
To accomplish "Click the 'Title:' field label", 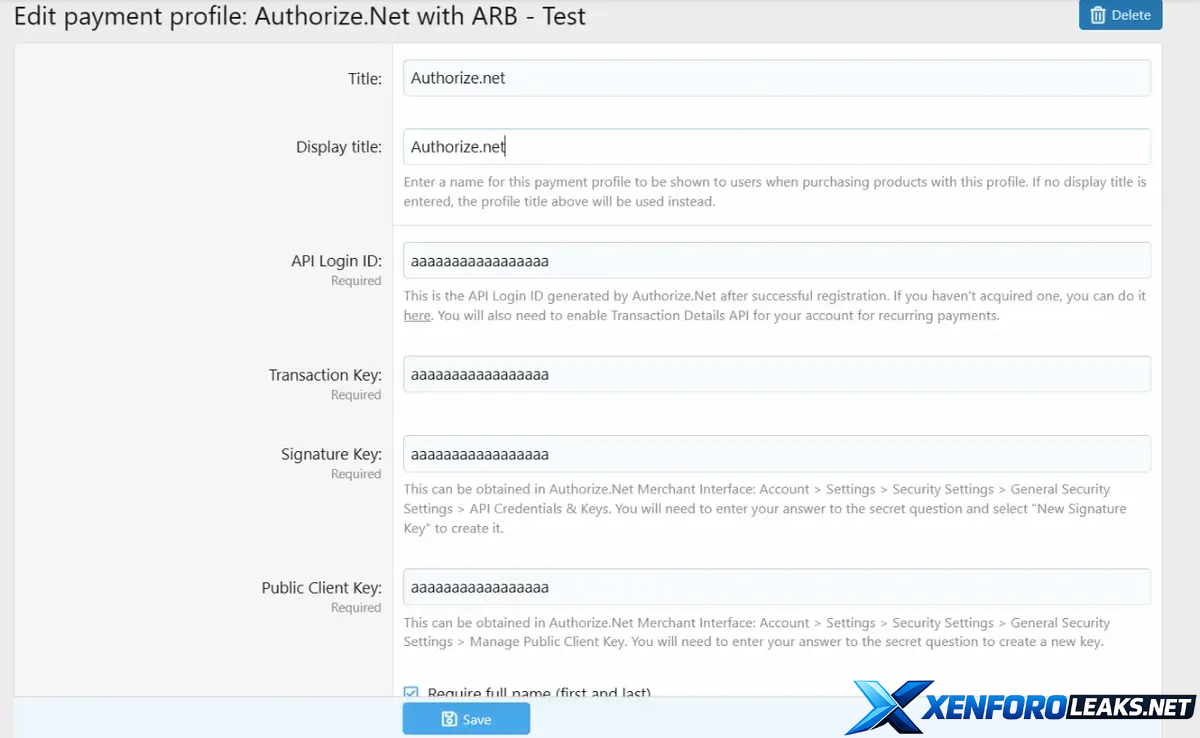I will click(x=364, y=78).
